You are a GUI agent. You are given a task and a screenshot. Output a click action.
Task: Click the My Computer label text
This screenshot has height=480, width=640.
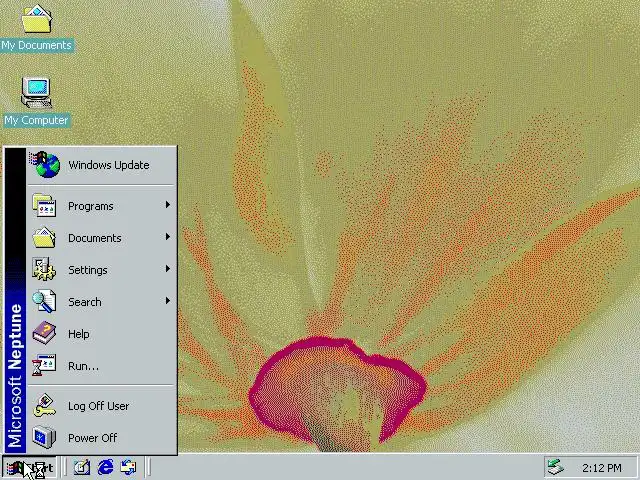[x=36, y=120]
